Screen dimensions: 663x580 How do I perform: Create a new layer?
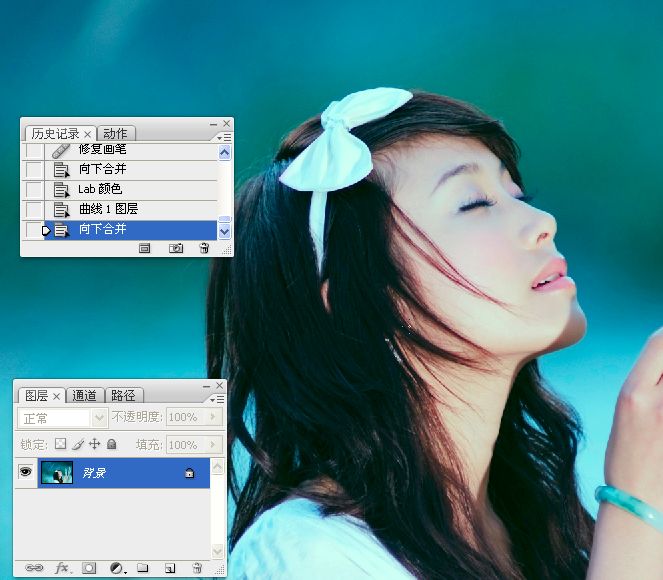170,568
